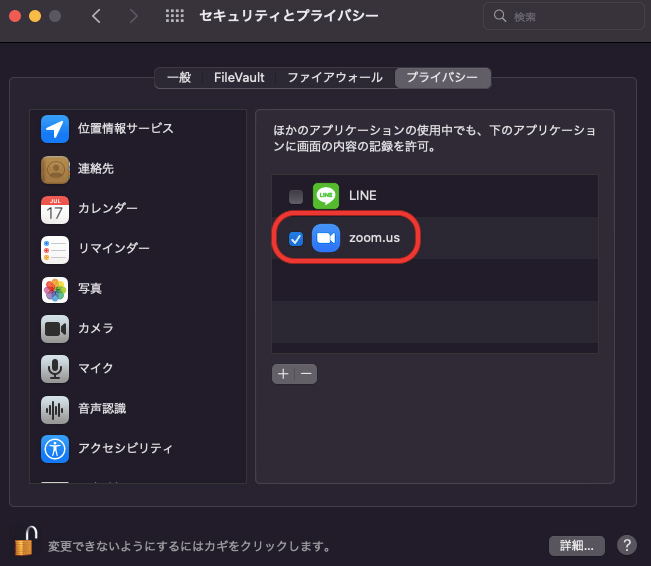This screenshot has width=651, height=566.
Task: Add an application with plus button
Action: (x=283, y=373)
